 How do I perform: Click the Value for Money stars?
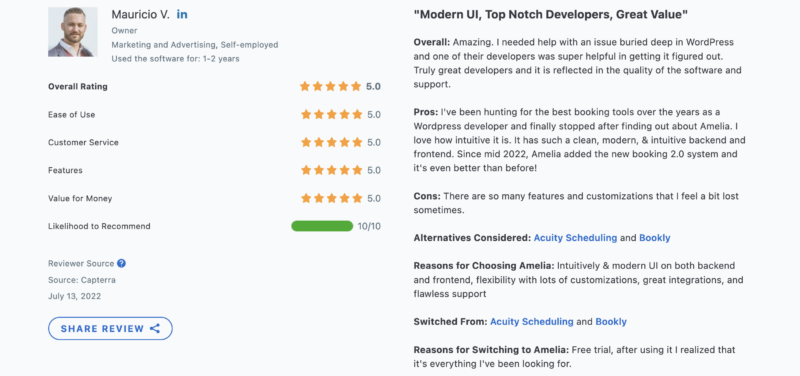pos(331,198)
